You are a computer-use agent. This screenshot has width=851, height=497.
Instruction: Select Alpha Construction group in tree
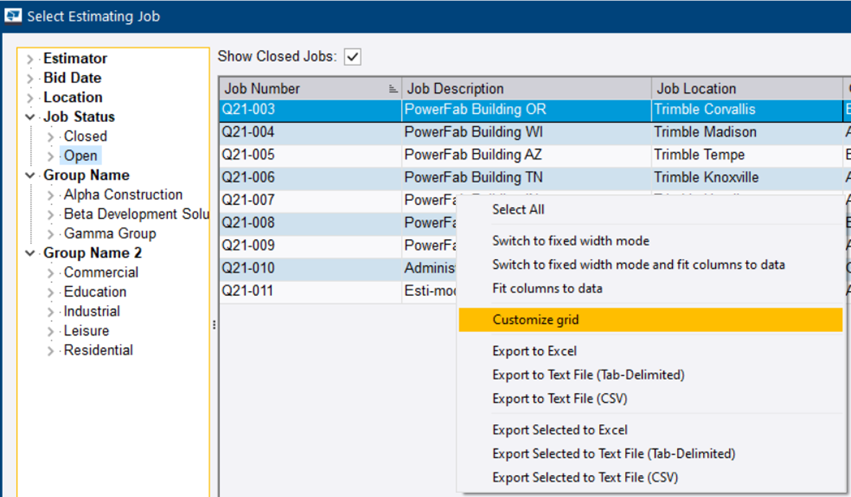point(122,195)
